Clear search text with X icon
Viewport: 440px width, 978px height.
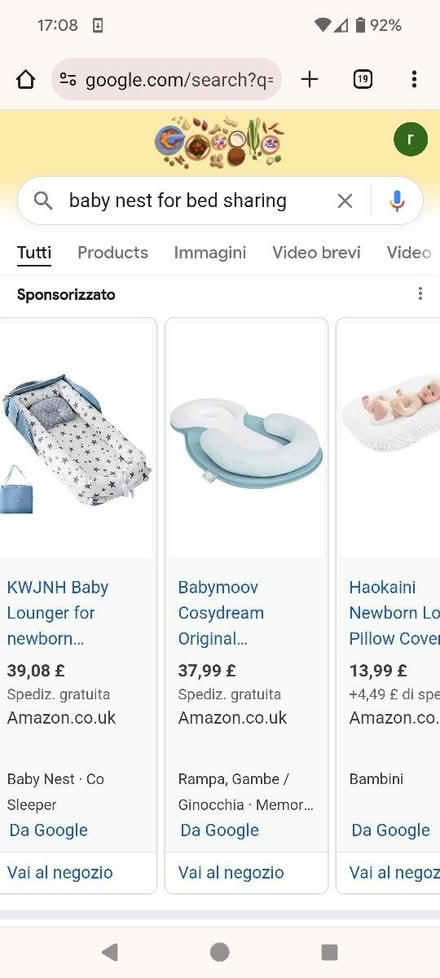click(345, 201)
